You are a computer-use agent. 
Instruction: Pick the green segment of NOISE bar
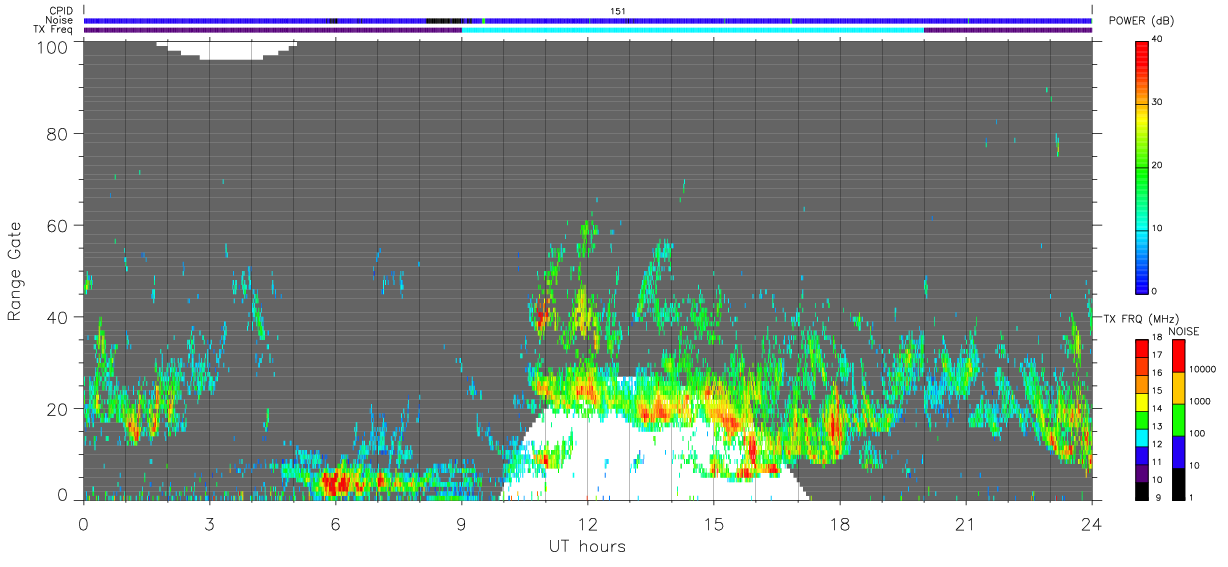click(x=1178, y=420)
